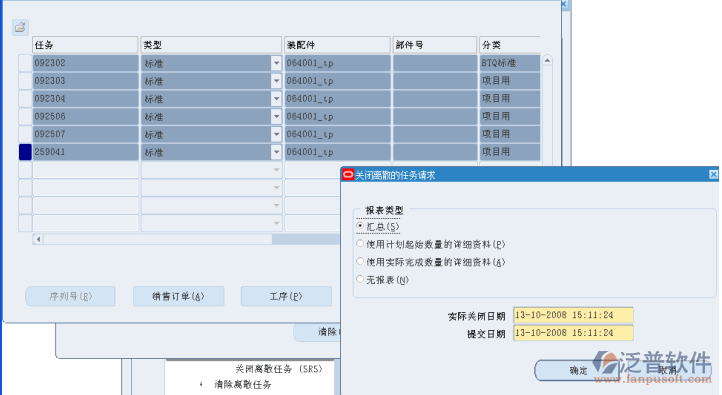Open the 类型 dropdown for task 092304
The width and height of the screenshot is (722, 395).
point(276,99)
